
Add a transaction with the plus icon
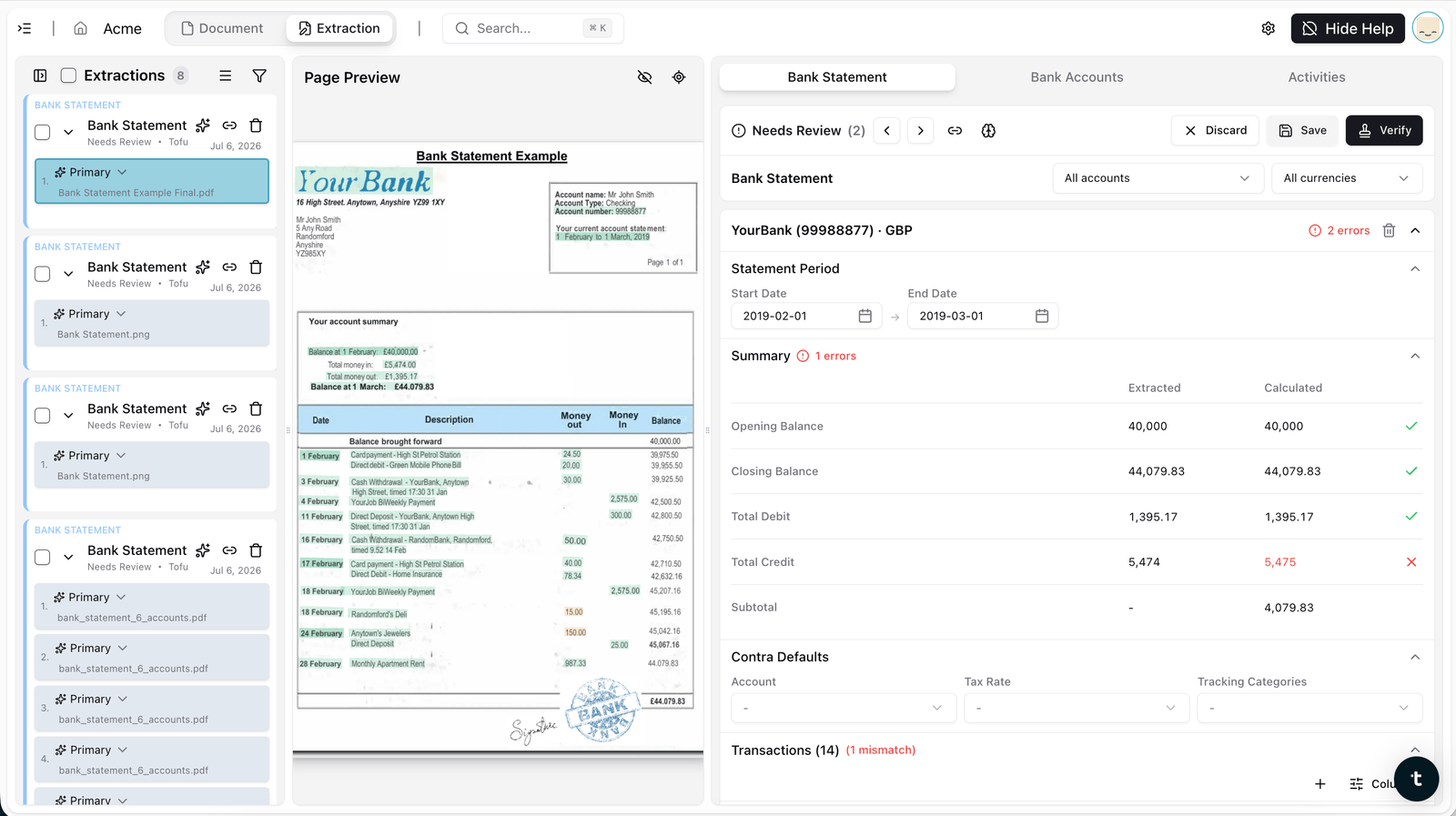[1320, 783]
